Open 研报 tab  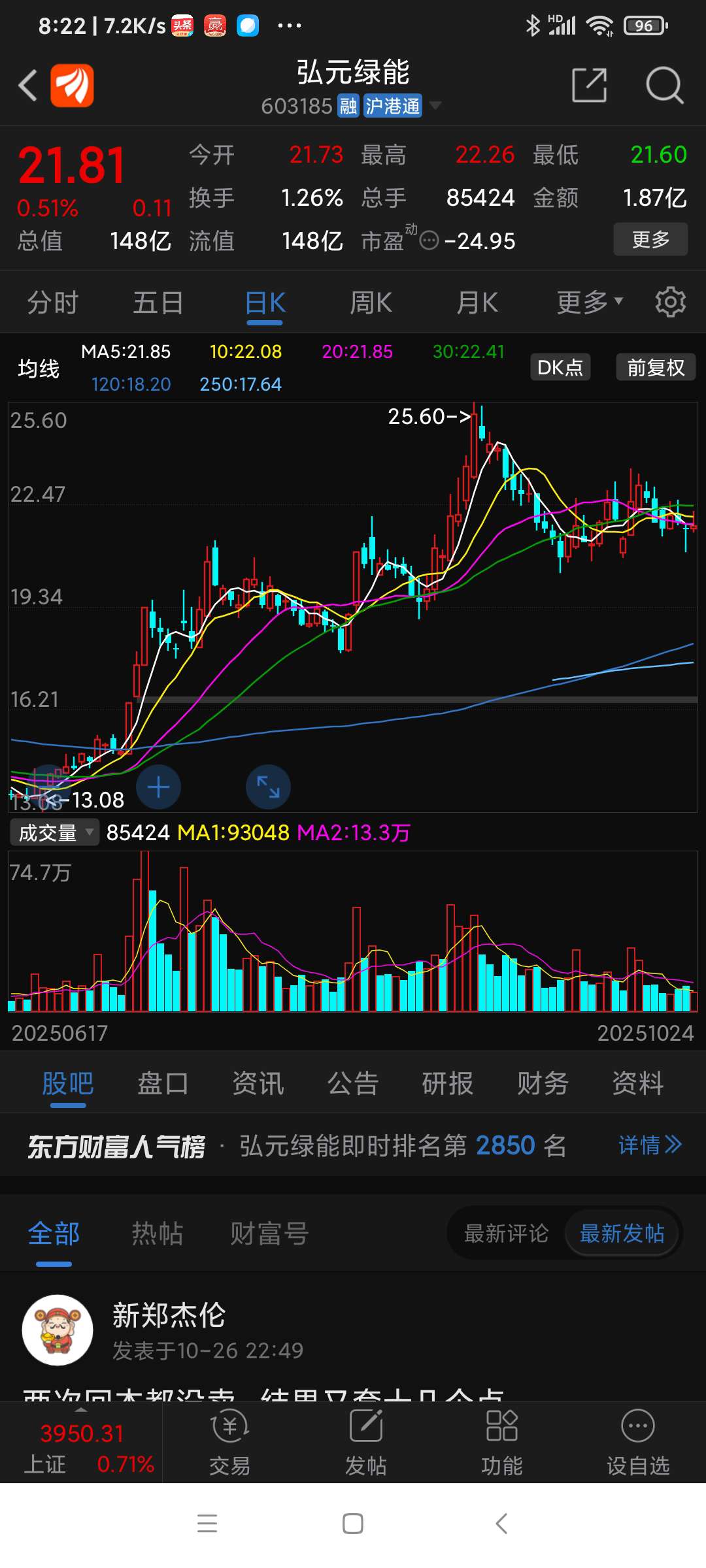point(448,1083)
